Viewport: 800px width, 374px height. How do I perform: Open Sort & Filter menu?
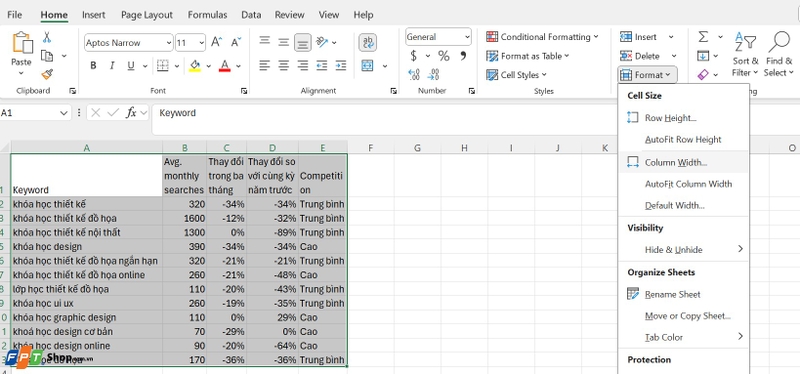pos(745,54)
